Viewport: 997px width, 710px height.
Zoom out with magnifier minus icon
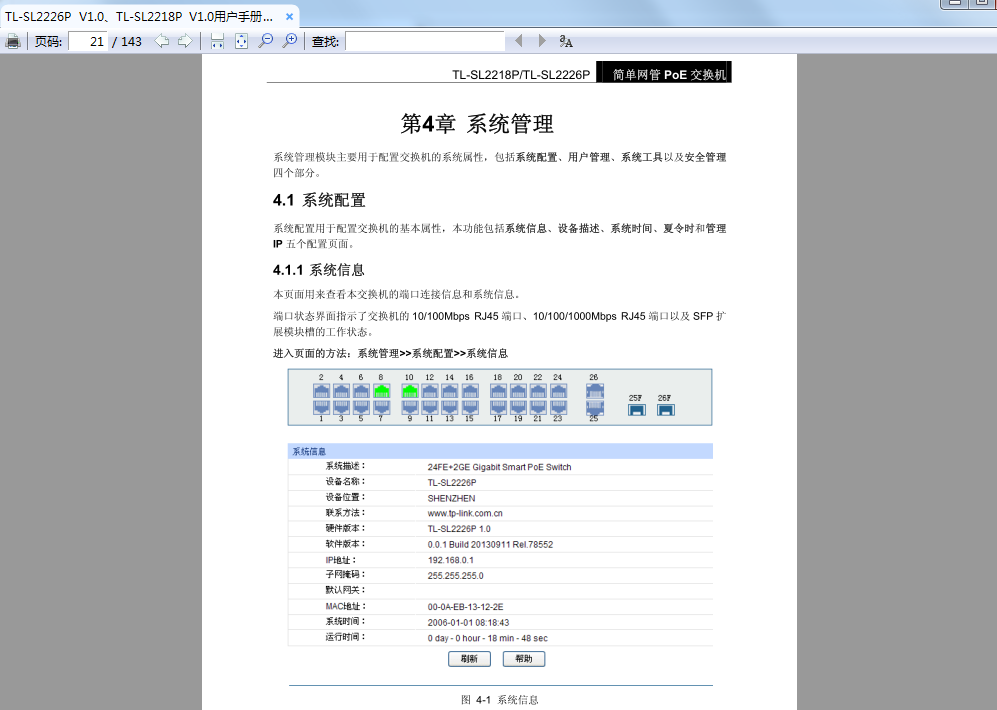point(266,41)
